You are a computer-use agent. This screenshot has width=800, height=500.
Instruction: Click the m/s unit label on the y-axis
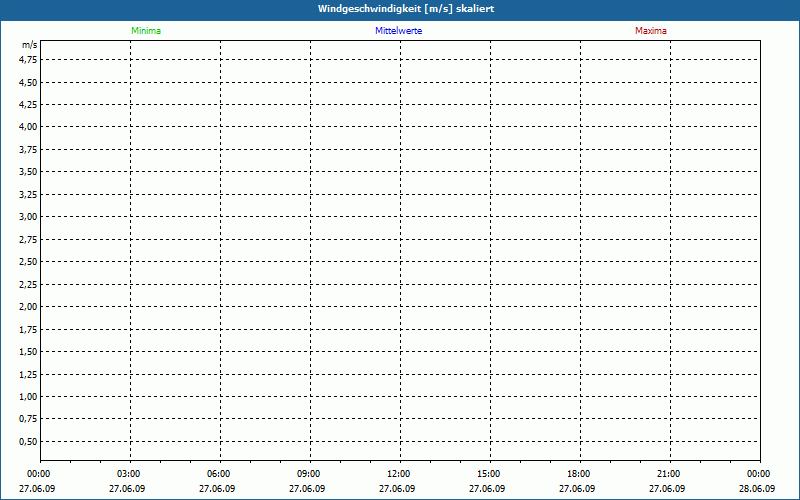click(x=30, y=46)
